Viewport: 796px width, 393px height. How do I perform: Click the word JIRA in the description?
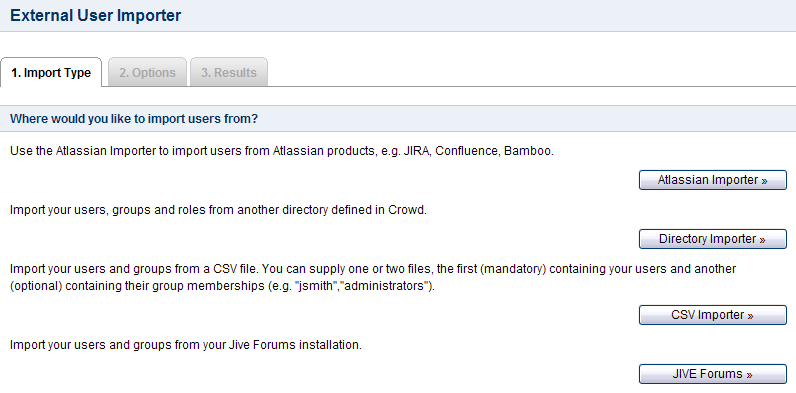417,151
